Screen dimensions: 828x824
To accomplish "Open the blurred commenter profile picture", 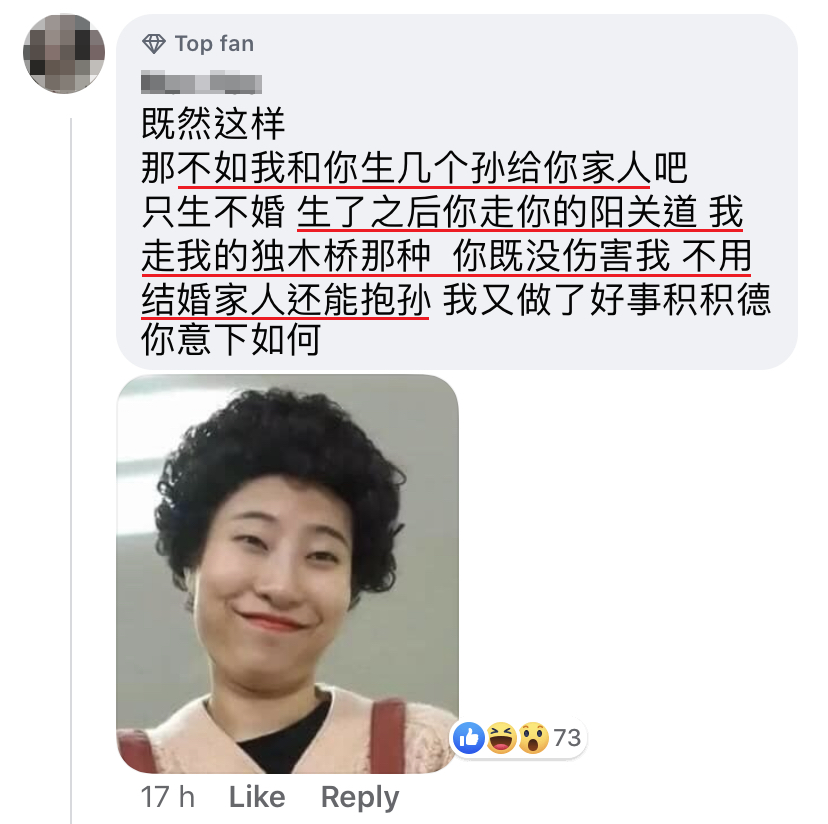I will coord(64,53).
